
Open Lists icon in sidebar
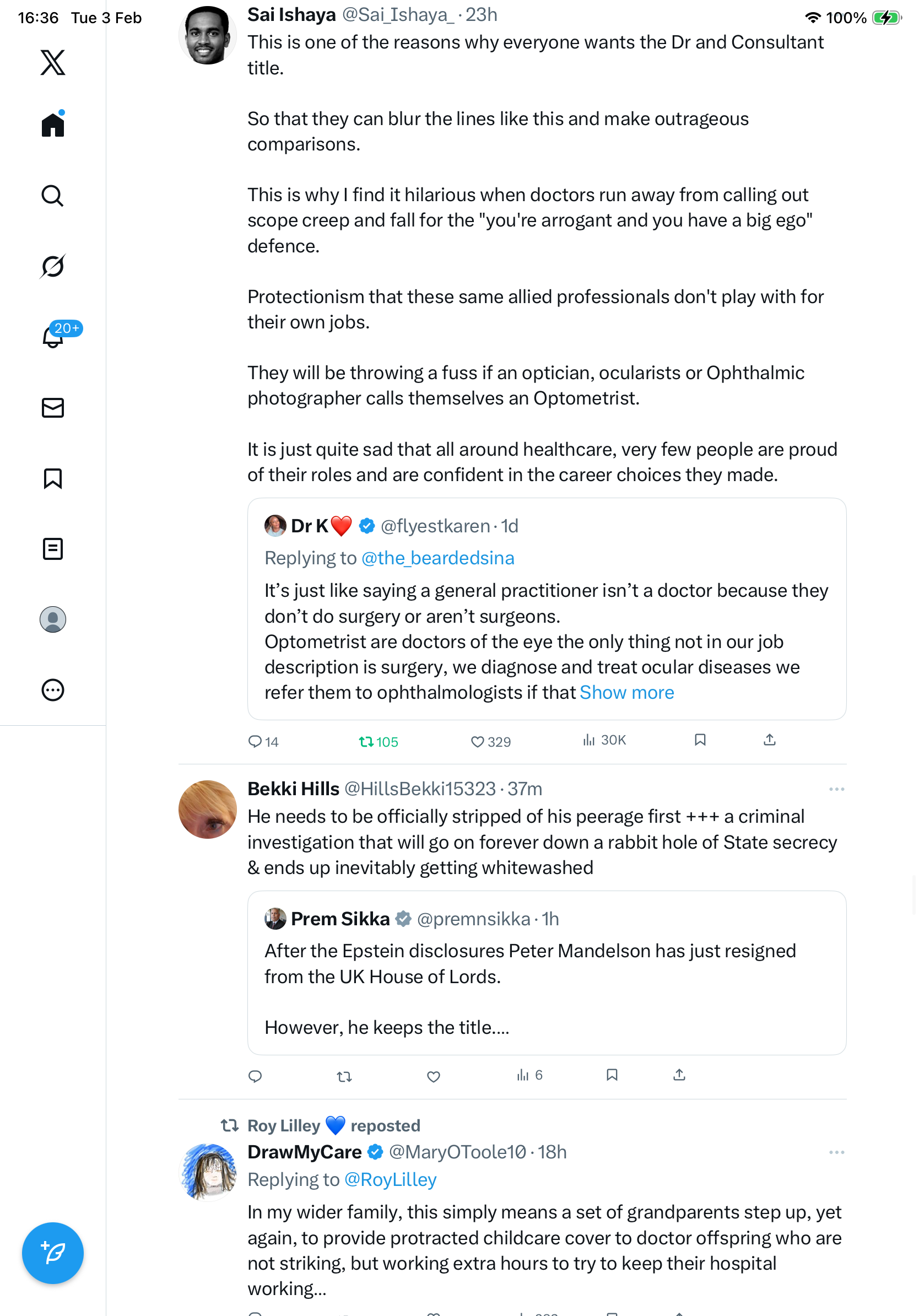(53, 548)
